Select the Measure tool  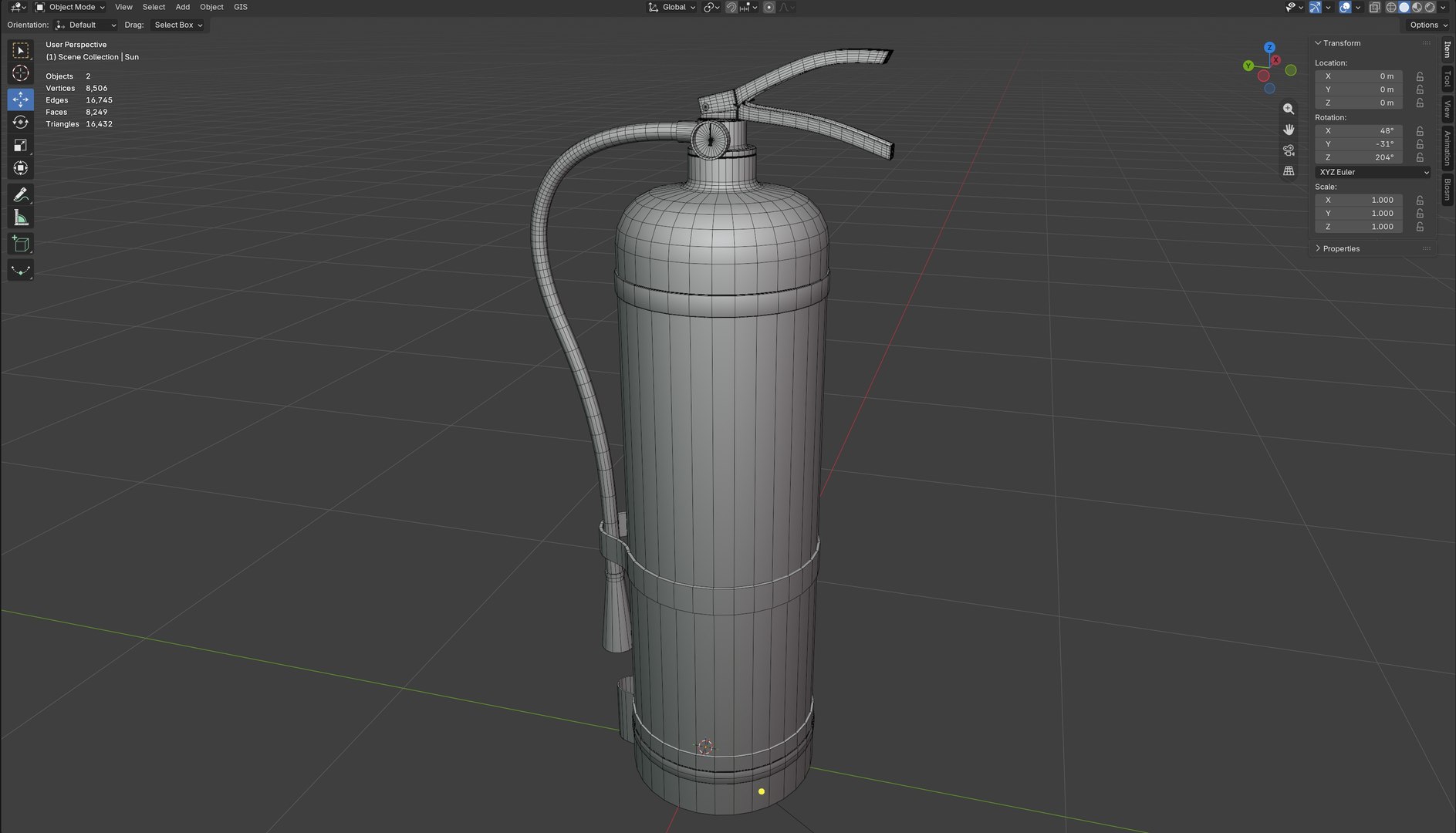(21, 218)
